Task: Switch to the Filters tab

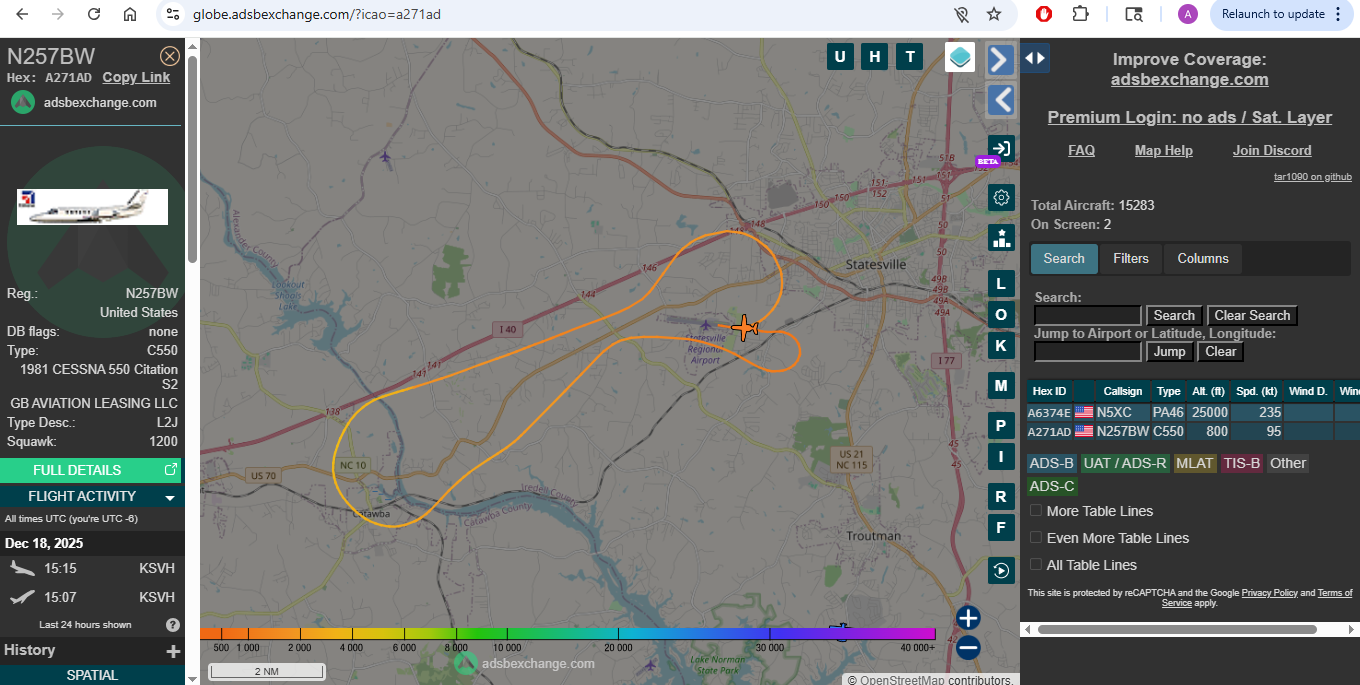Action: [x=1131, y=258]
